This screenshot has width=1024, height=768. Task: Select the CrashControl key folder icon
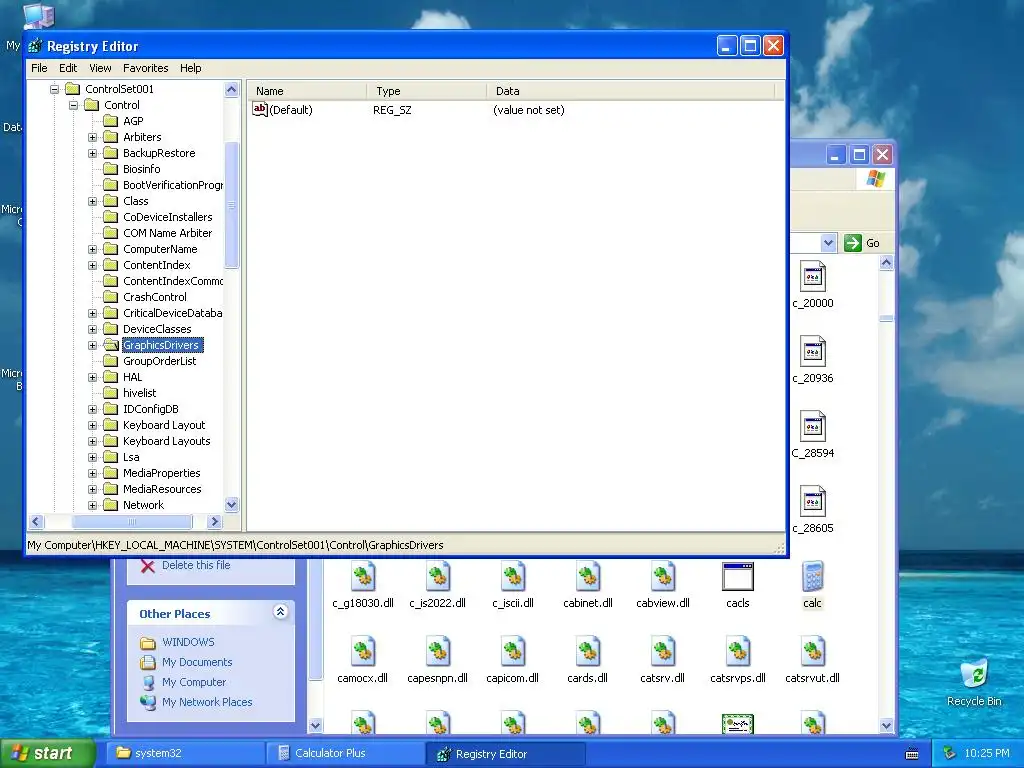pos(111,297)
